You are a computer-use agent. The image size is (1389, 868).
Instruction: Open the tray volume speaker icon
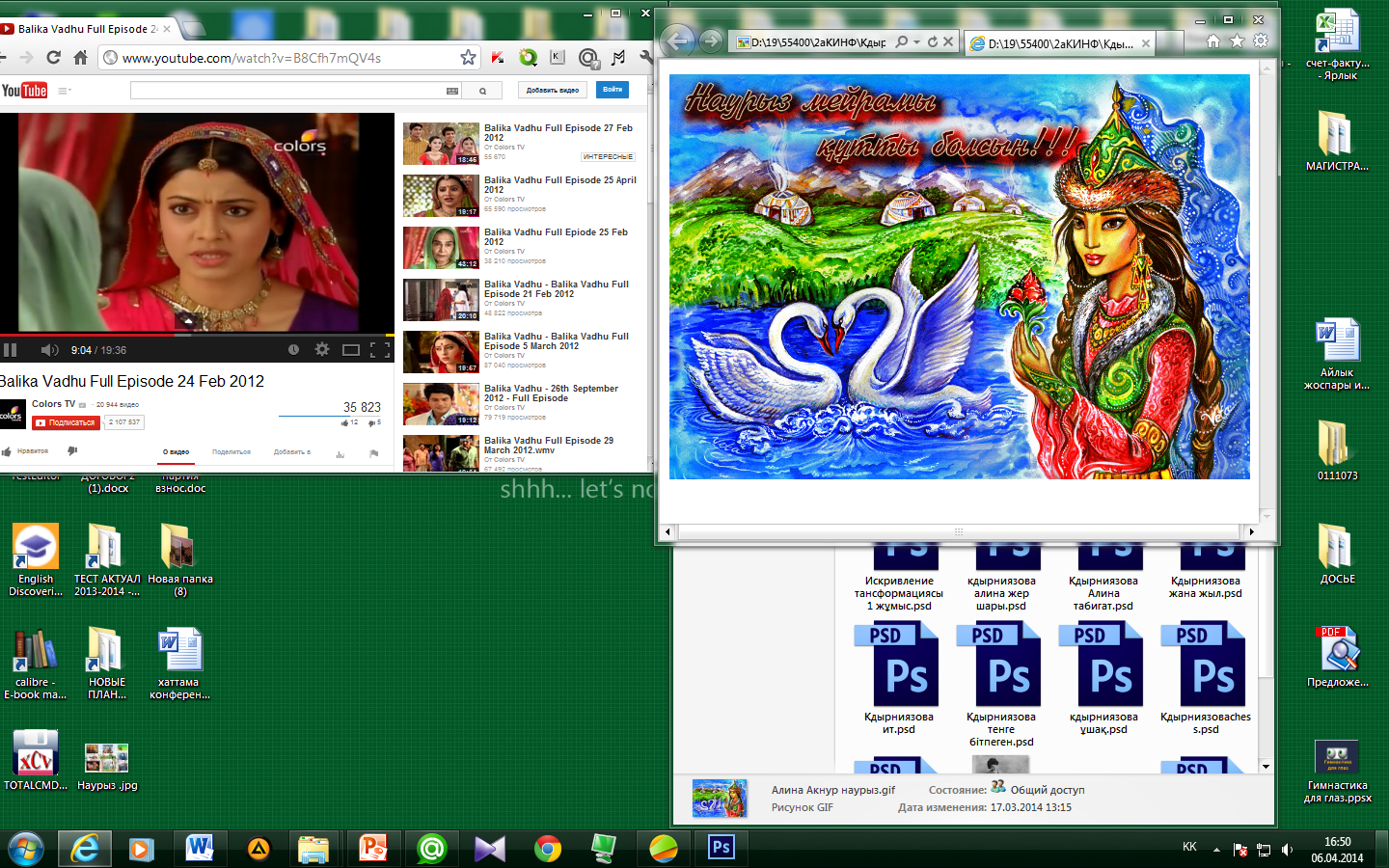(1287, 850)
